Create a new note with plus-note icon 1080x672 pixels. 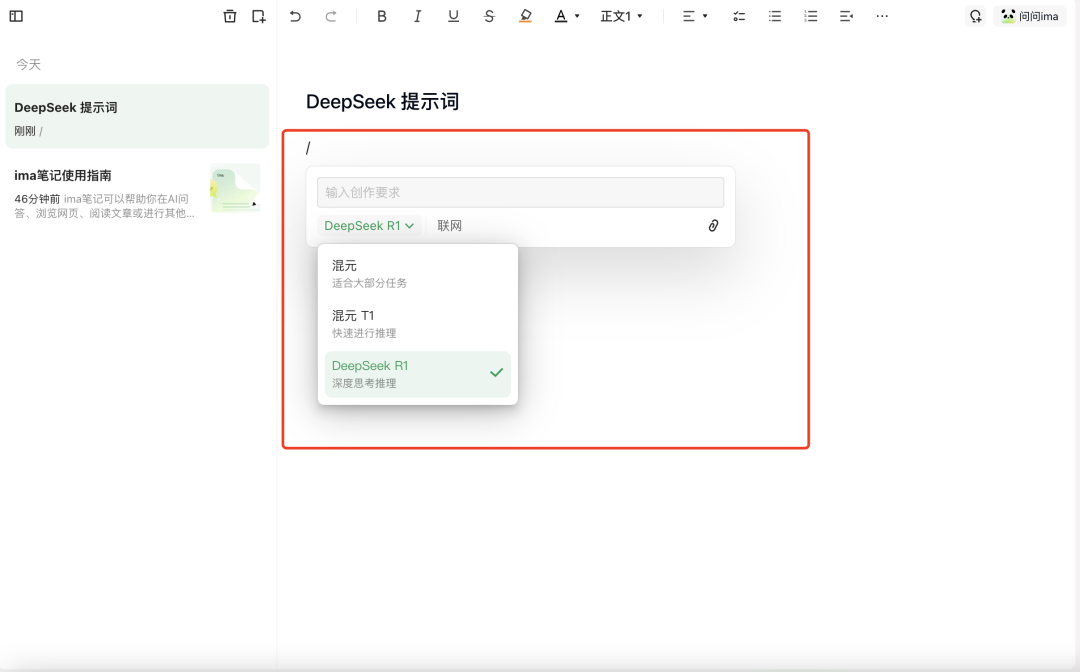259,16
